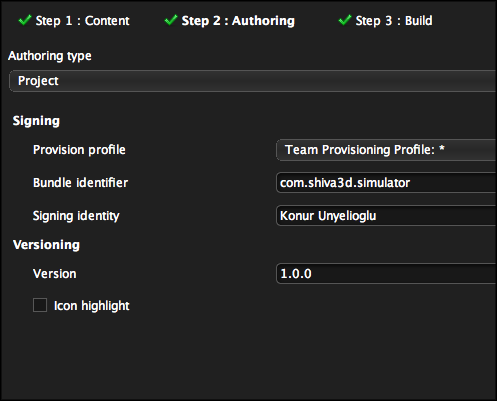Screen dimensions: 497x401
Task: Click the Version number field
Action: [x=387, y=274]
